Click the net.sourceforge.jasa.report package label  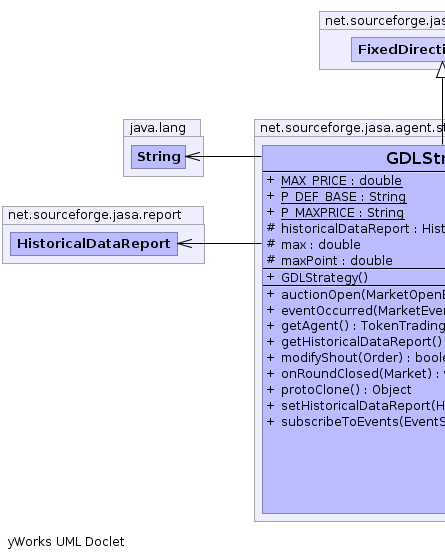coord(95,215)
